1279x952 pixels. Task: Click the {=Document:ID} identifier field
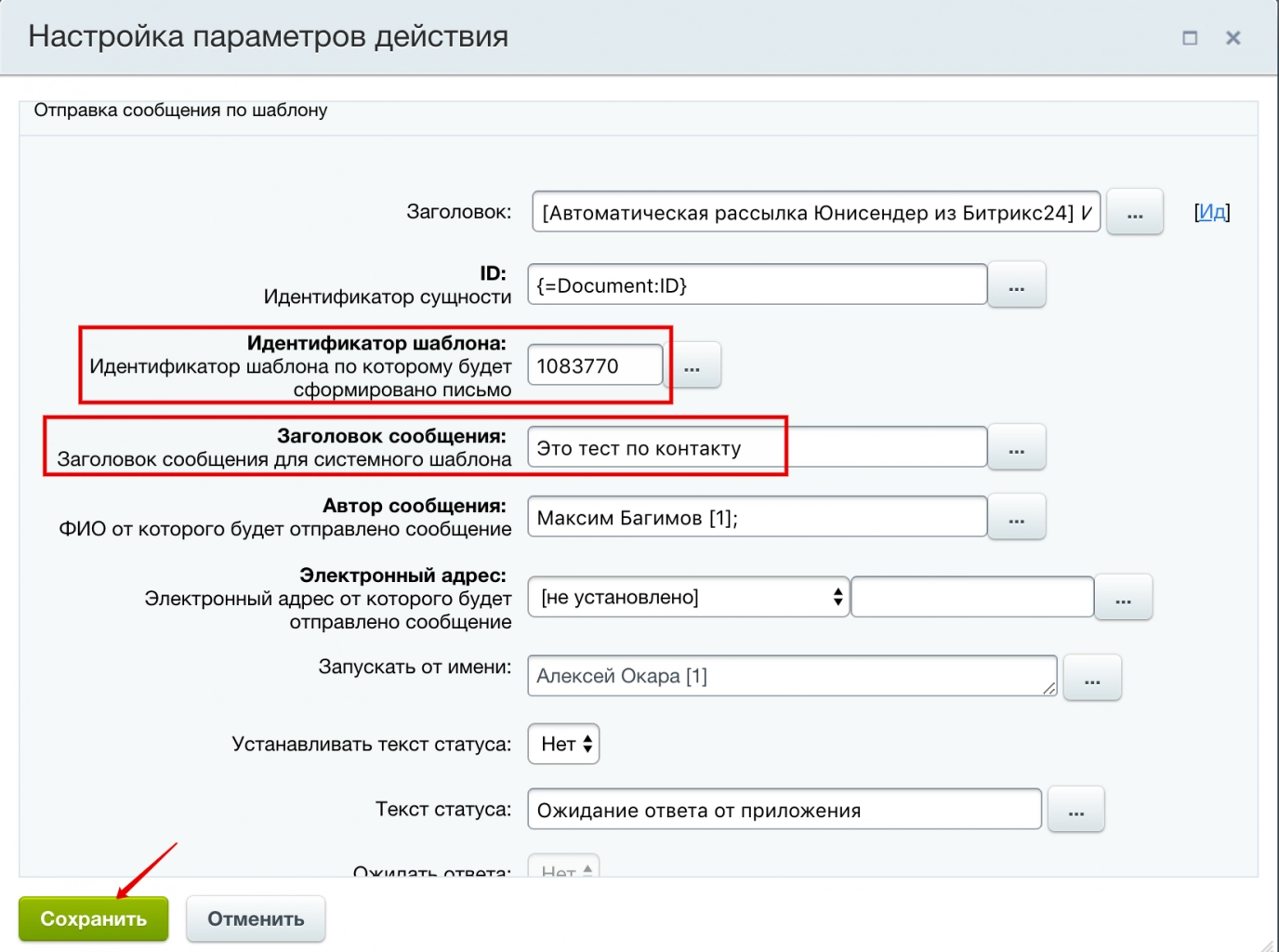click(757, 285)
